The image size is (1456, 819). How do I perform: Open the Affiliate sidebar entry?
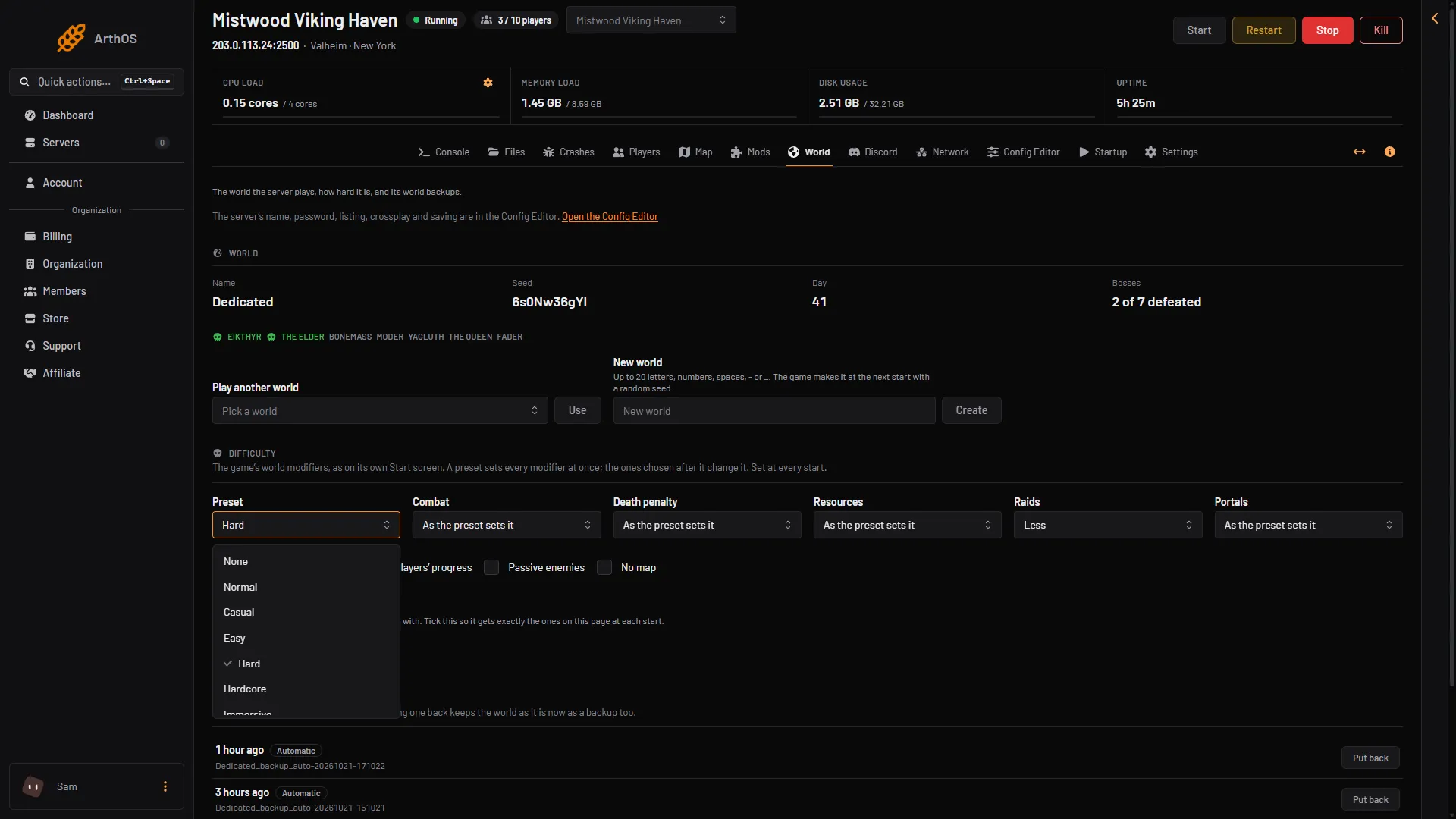point(96,373)
